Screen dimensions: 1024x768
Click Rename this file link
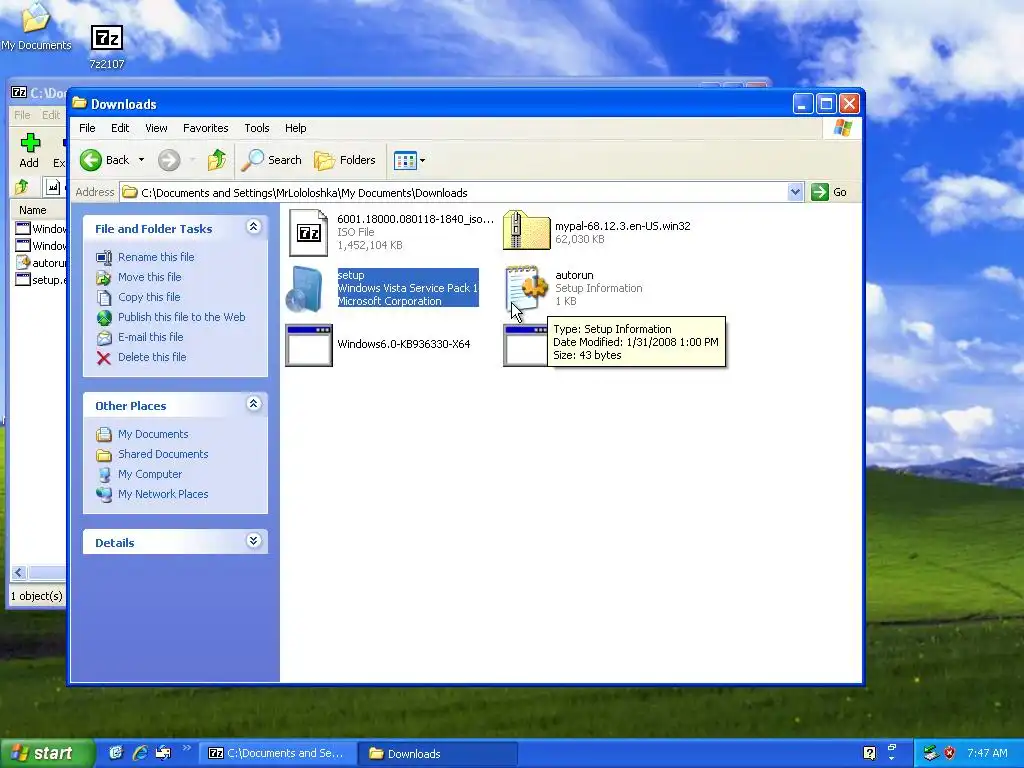(156, 257)
